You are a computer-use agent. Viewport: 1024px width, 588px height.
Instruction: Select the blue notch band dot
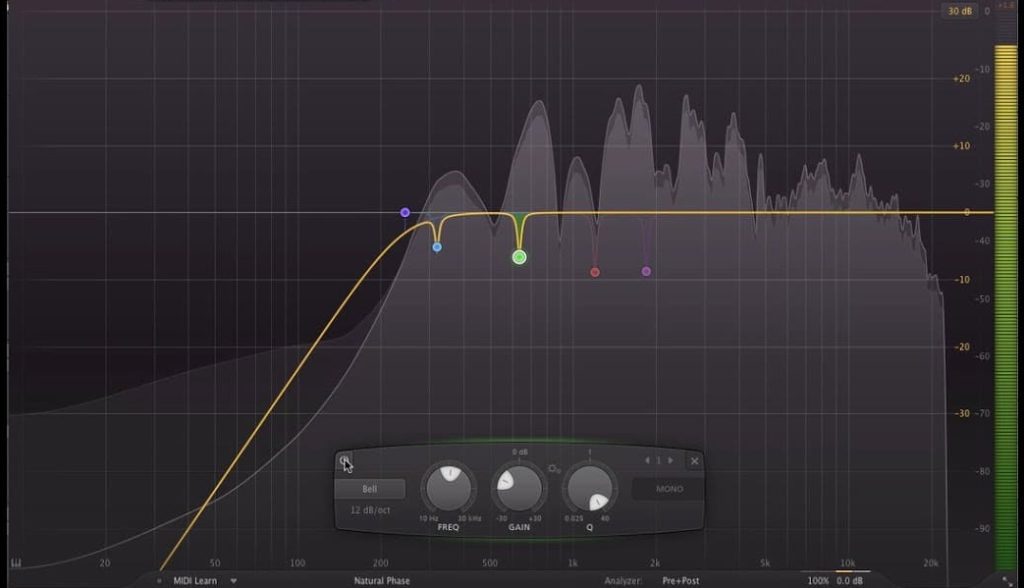(435, 244)
